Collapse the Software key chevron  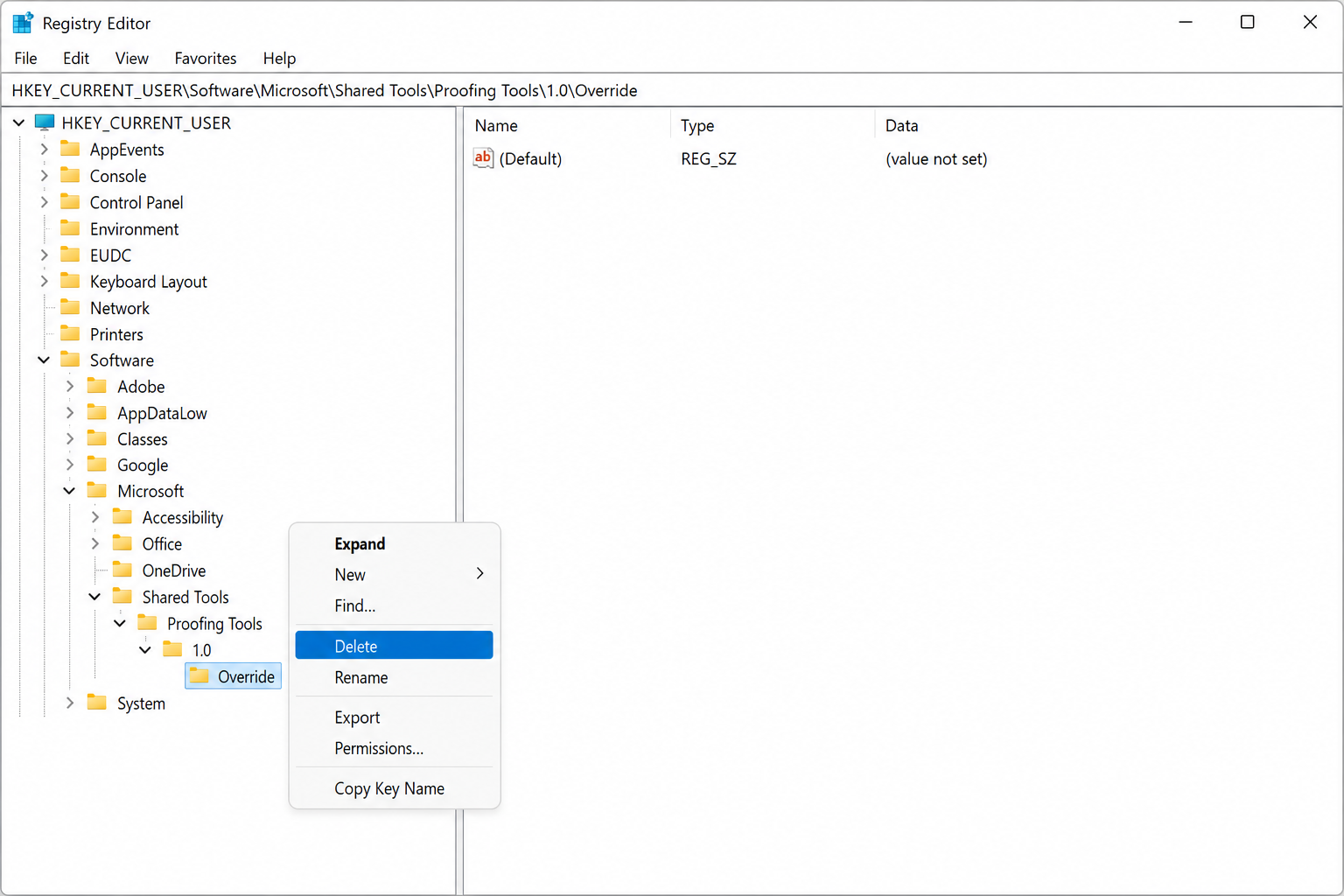click(44, 360)
